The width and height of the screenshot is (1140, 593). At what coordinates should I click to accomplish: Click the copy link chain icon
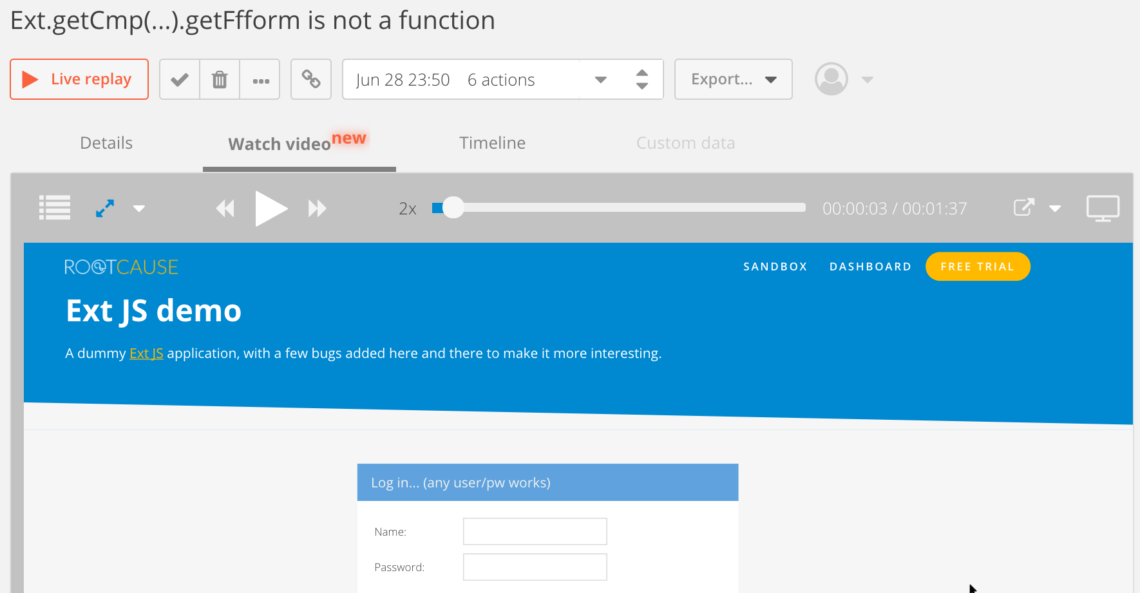coord(311,80)
